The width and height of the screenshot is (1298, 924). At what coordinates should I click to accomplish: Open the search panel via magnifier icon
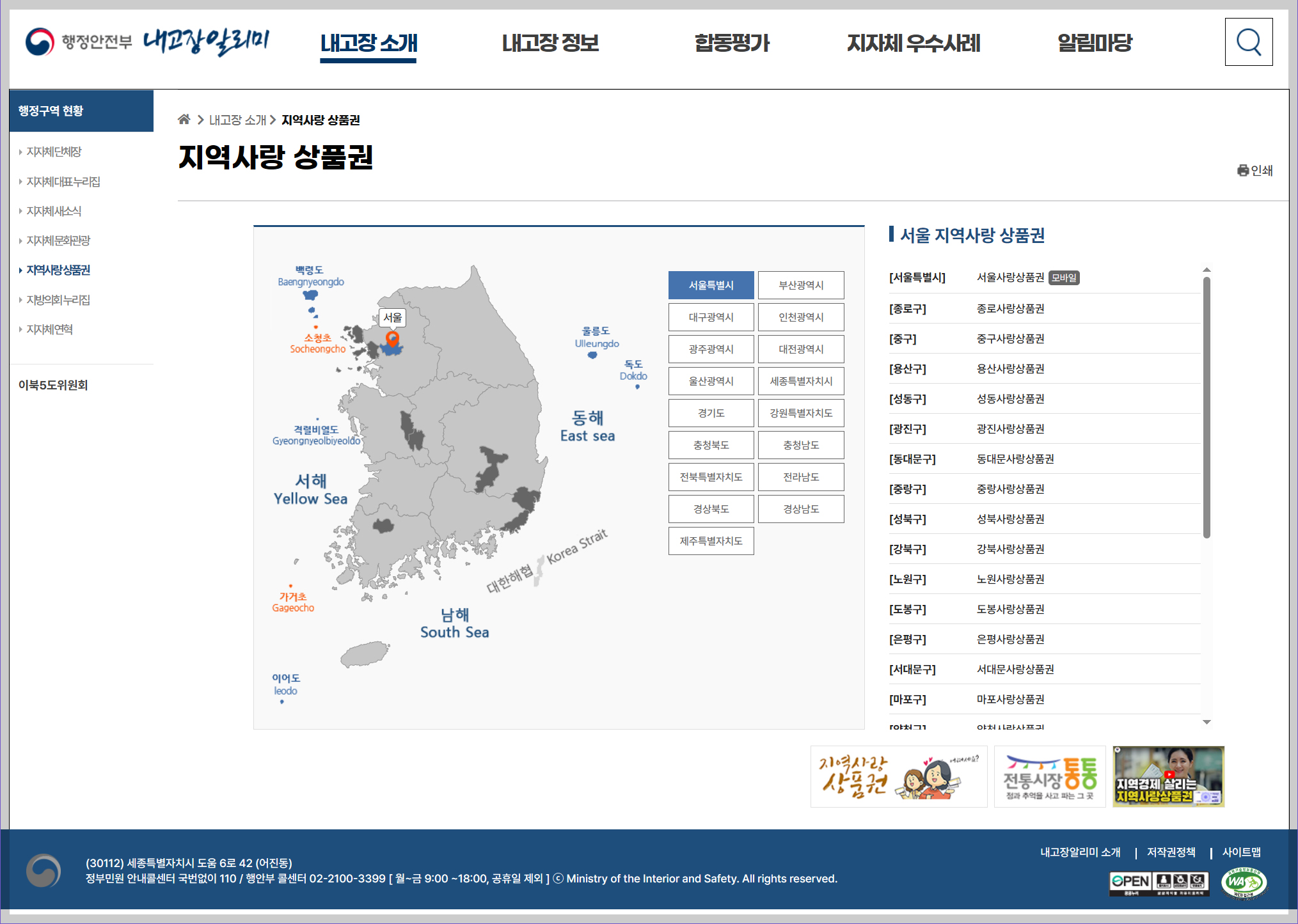coord(1248,43)
